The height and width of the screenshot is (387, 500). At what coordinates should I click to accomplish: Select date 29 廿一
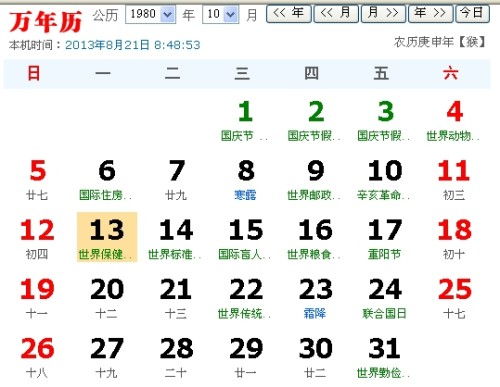(246, 358)
